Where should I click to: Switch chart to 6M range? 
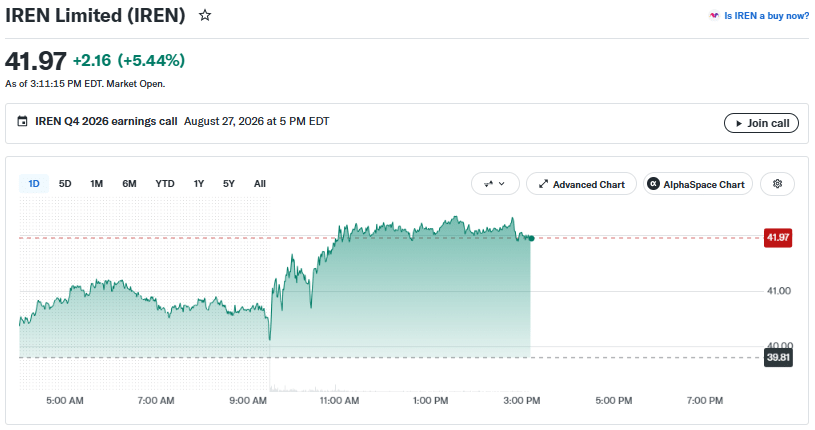(x=129, y=184)
